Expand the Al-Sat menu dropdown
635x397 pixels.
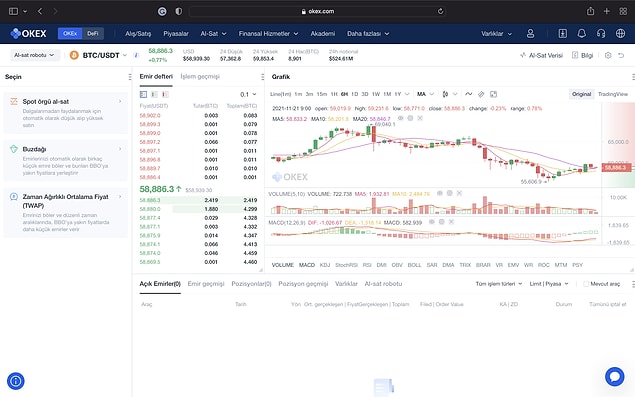pyautogui.click(x=213, y=34)
